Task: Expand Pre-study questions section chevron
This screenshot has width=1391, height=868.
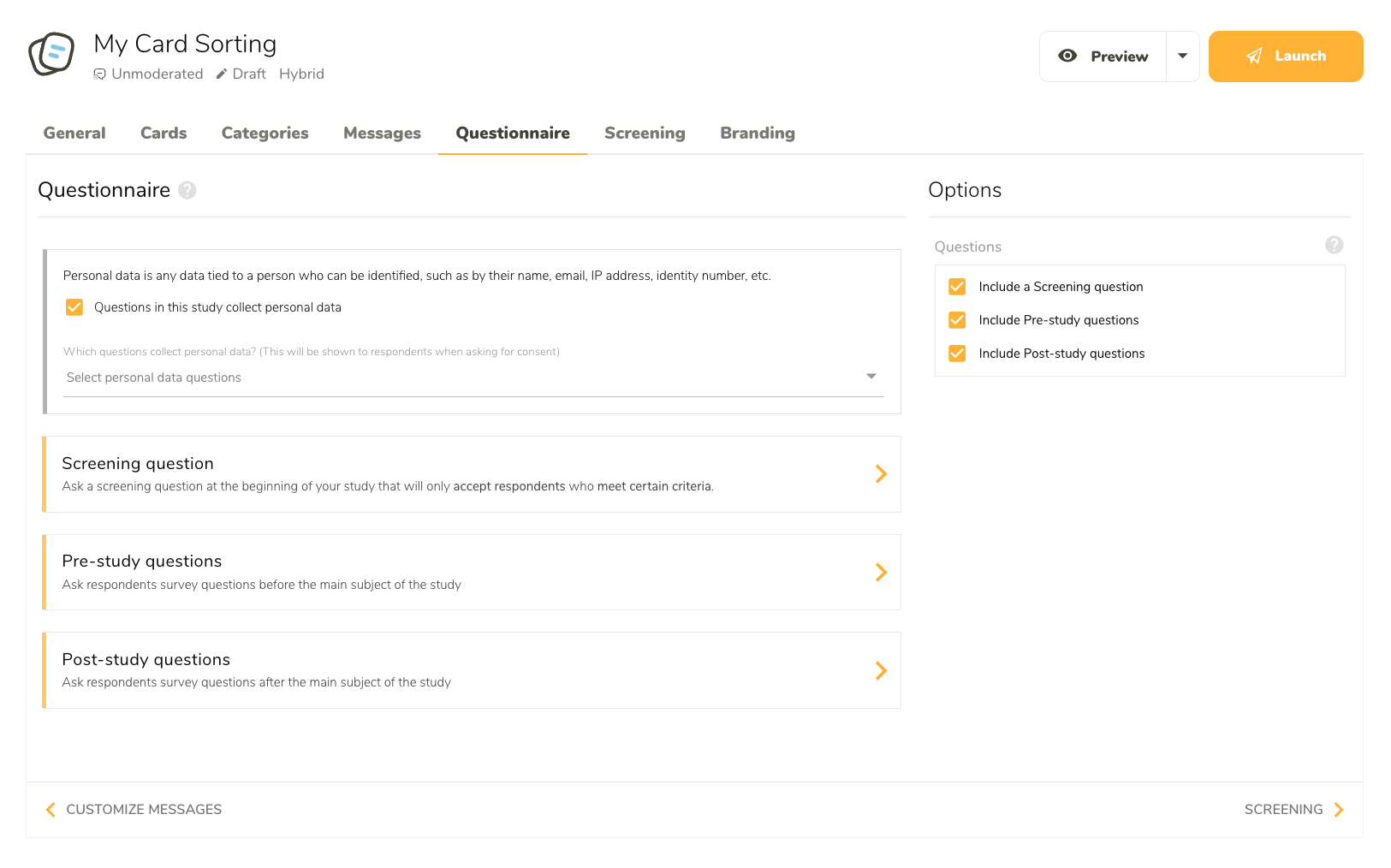Action: click(x=881, y=573)
